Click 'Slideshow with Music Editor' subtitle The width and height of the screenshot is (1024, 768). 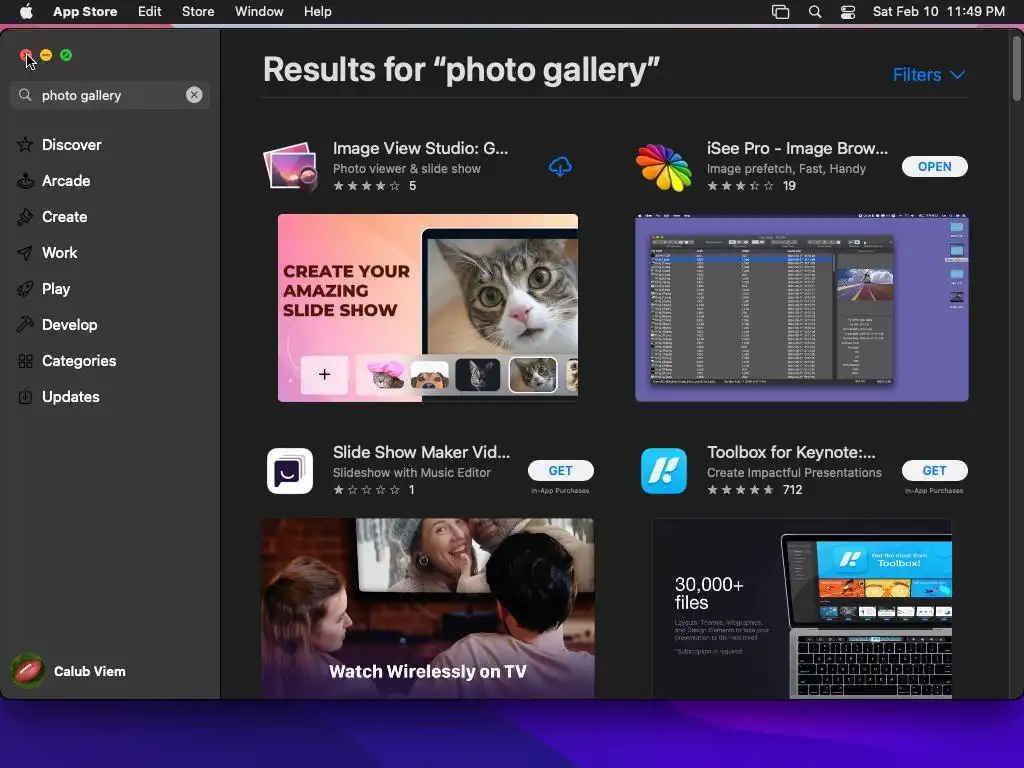pyautogui.click(x=412, y=472)
